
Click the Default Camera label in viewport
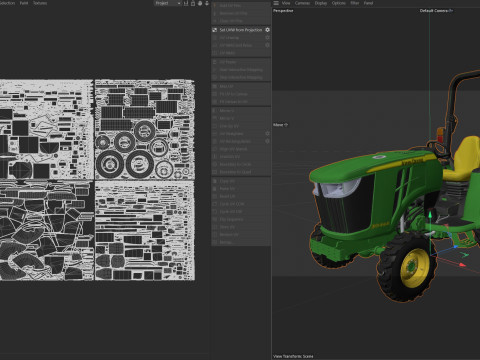(436, 11)
